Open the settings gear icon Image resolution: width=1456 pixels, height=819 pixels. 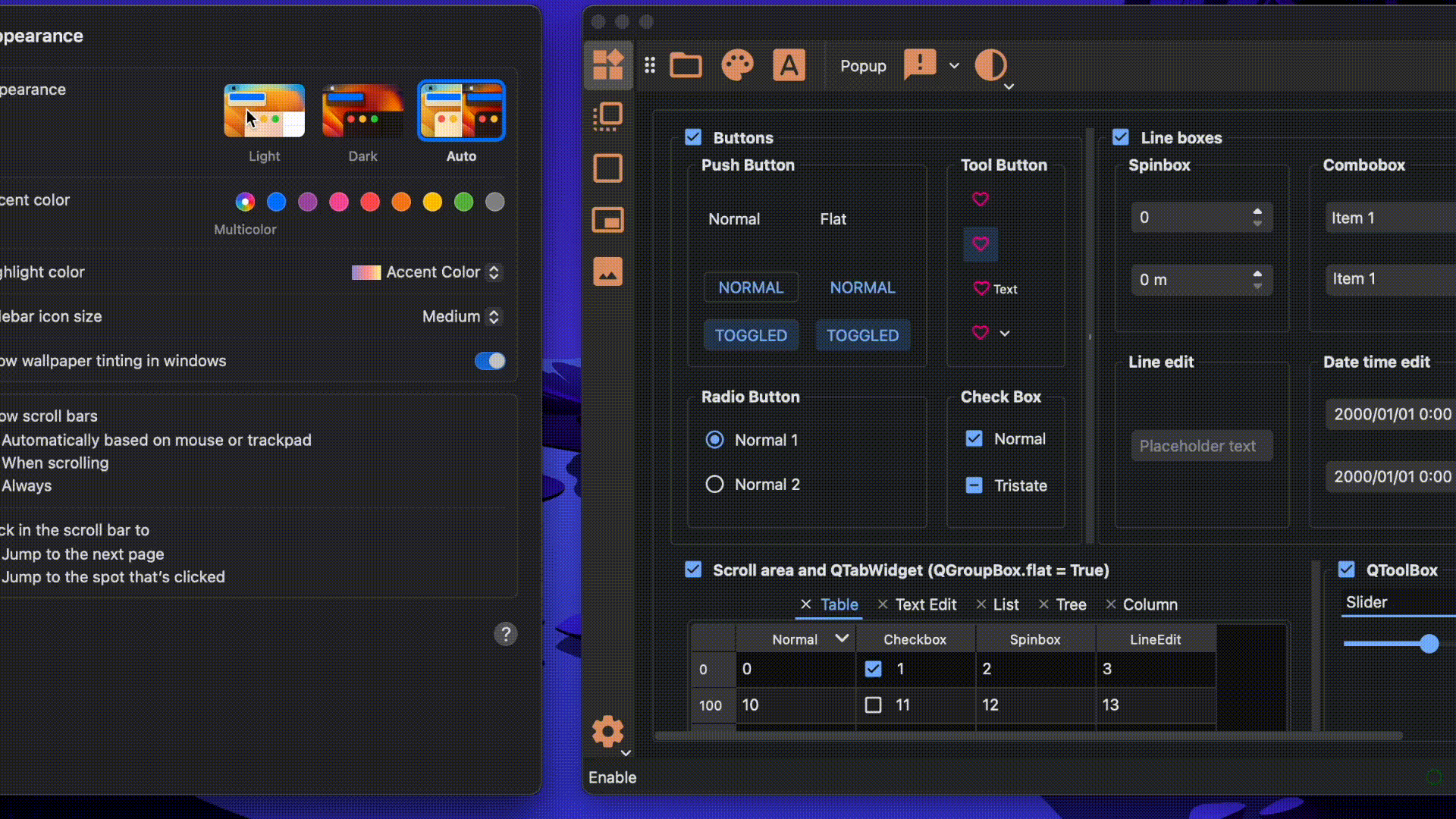point(607,732)
